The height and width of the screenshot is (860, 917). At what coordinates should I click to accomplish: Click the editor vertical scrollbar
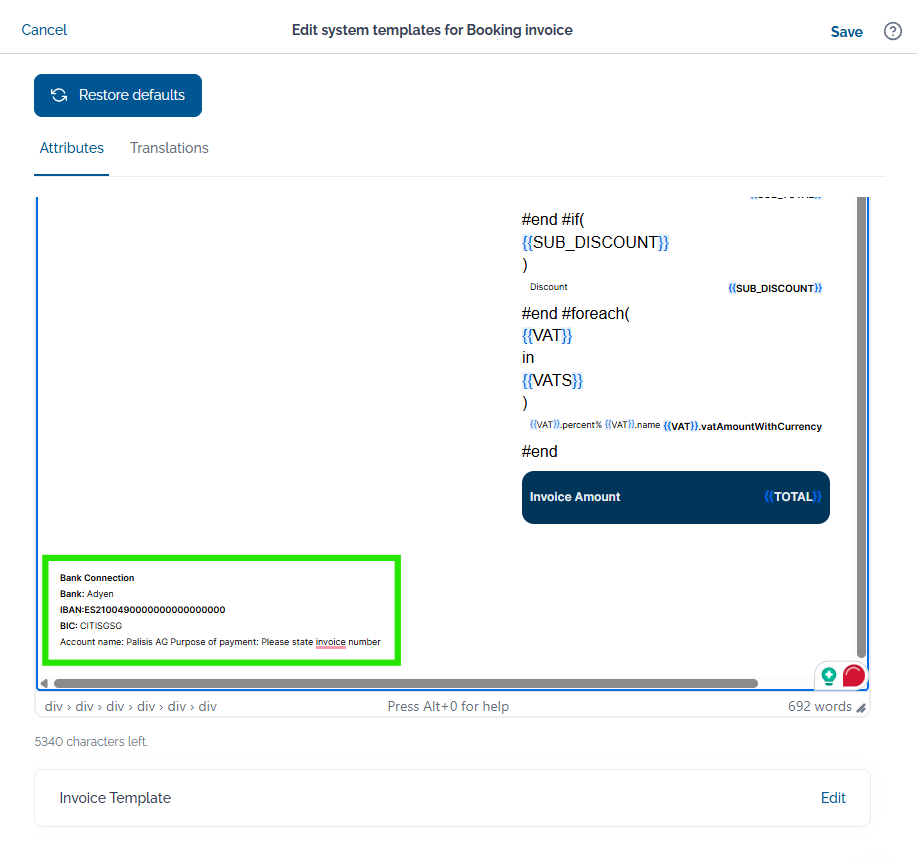point(861,427)
